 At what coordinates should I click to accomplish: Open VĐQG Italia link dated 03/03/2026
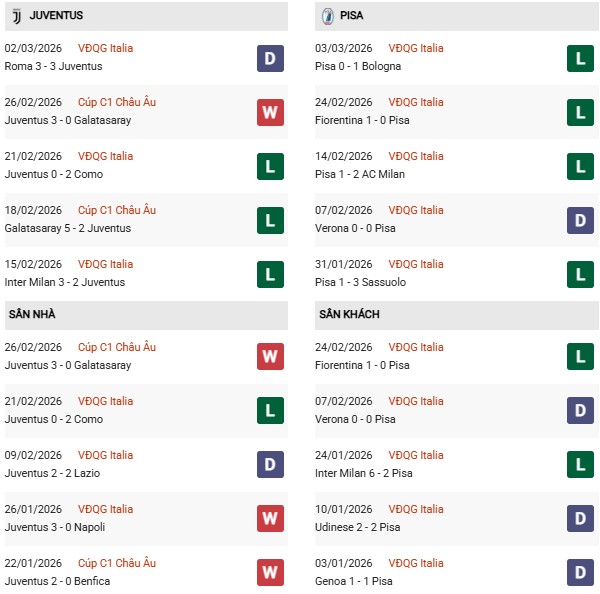pos(416,48)
